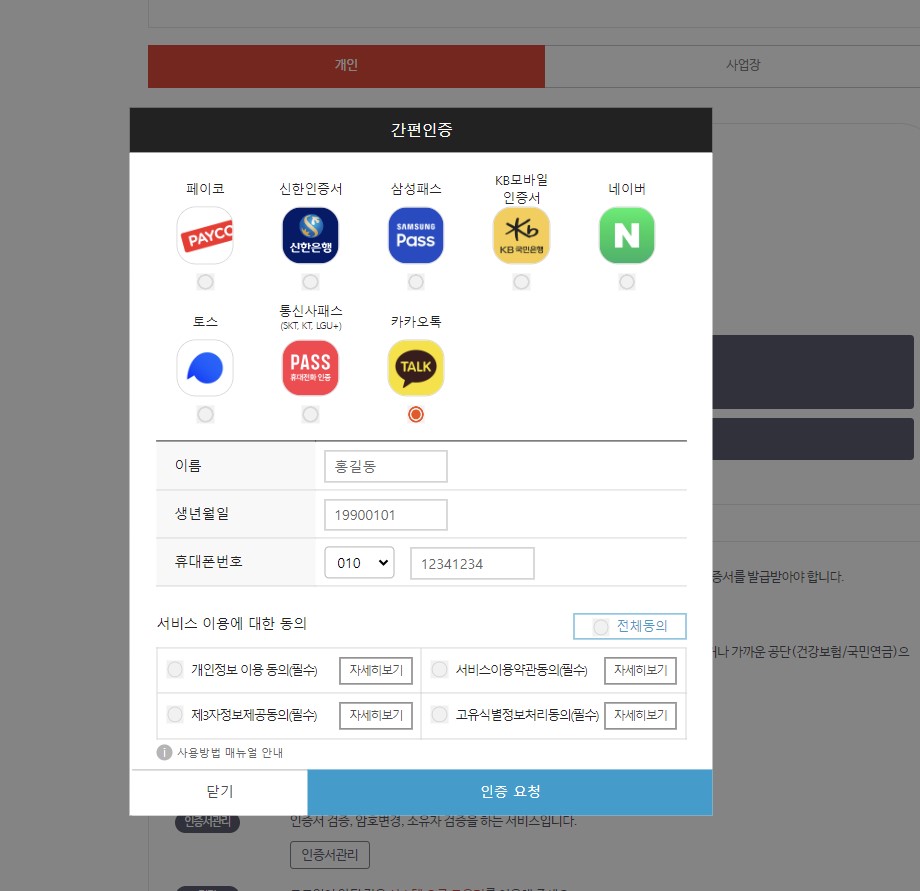Click the 통신사패스 label text
Viewport: 920px width, 891px height.
310,311
